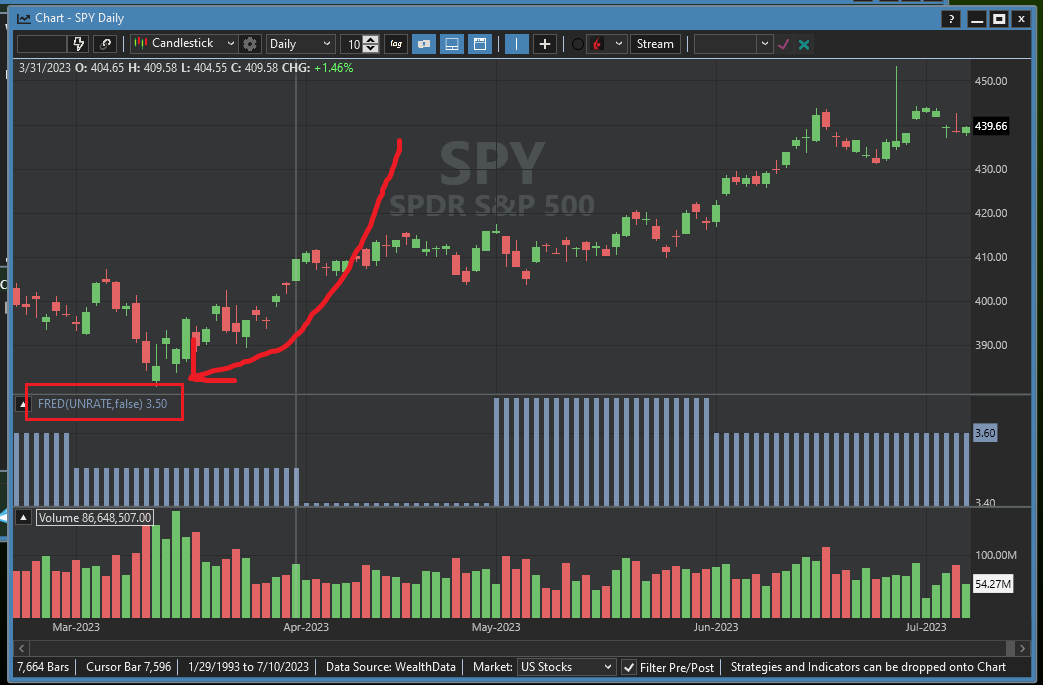Image resolution: width=1043 pixels, height=685 pixels.
Task: Click the 1/29/1993 to 7/10/2023 date range
Action: click(249, 667)
